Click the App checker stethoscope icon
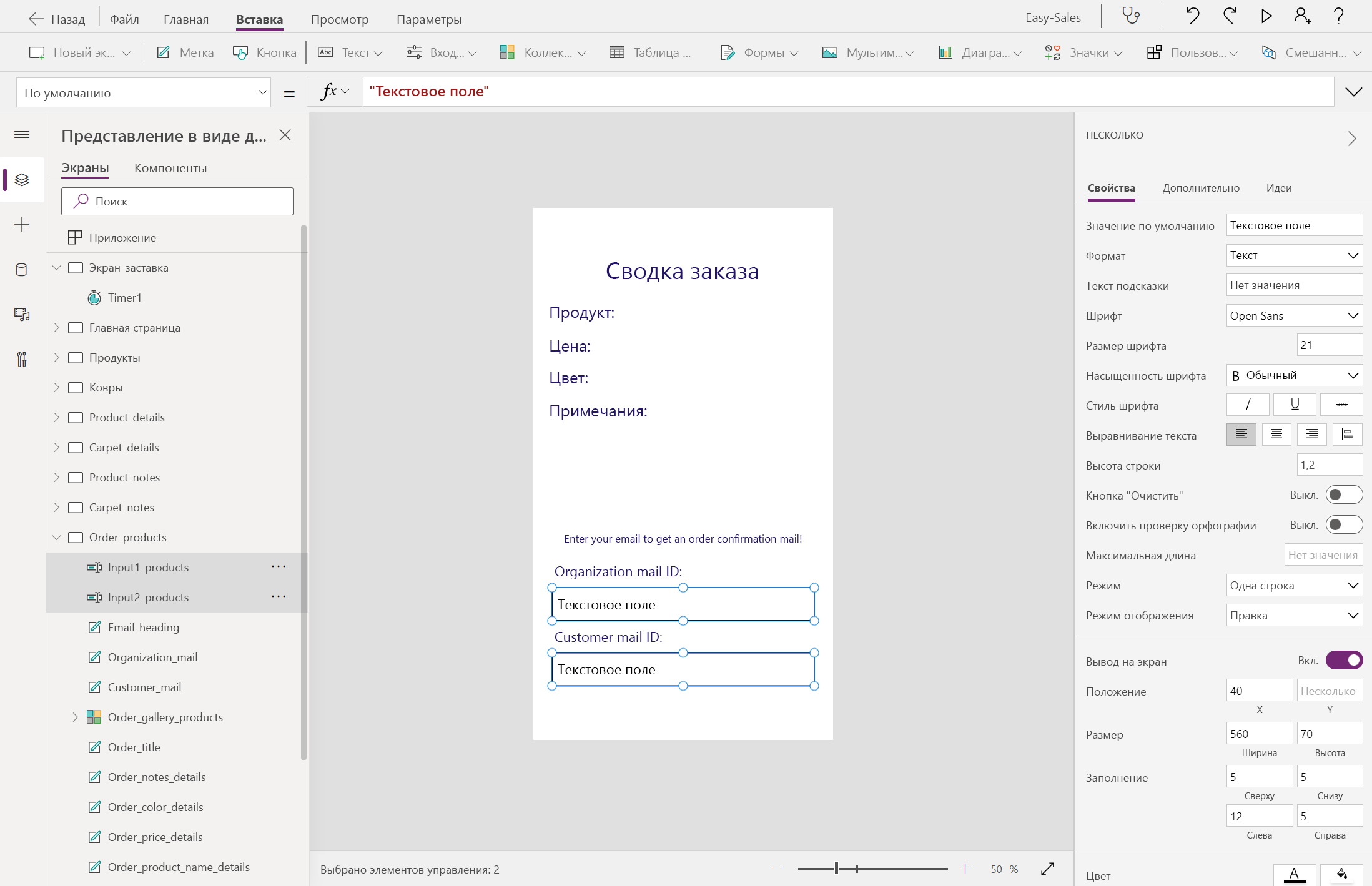 [1131, 16]
